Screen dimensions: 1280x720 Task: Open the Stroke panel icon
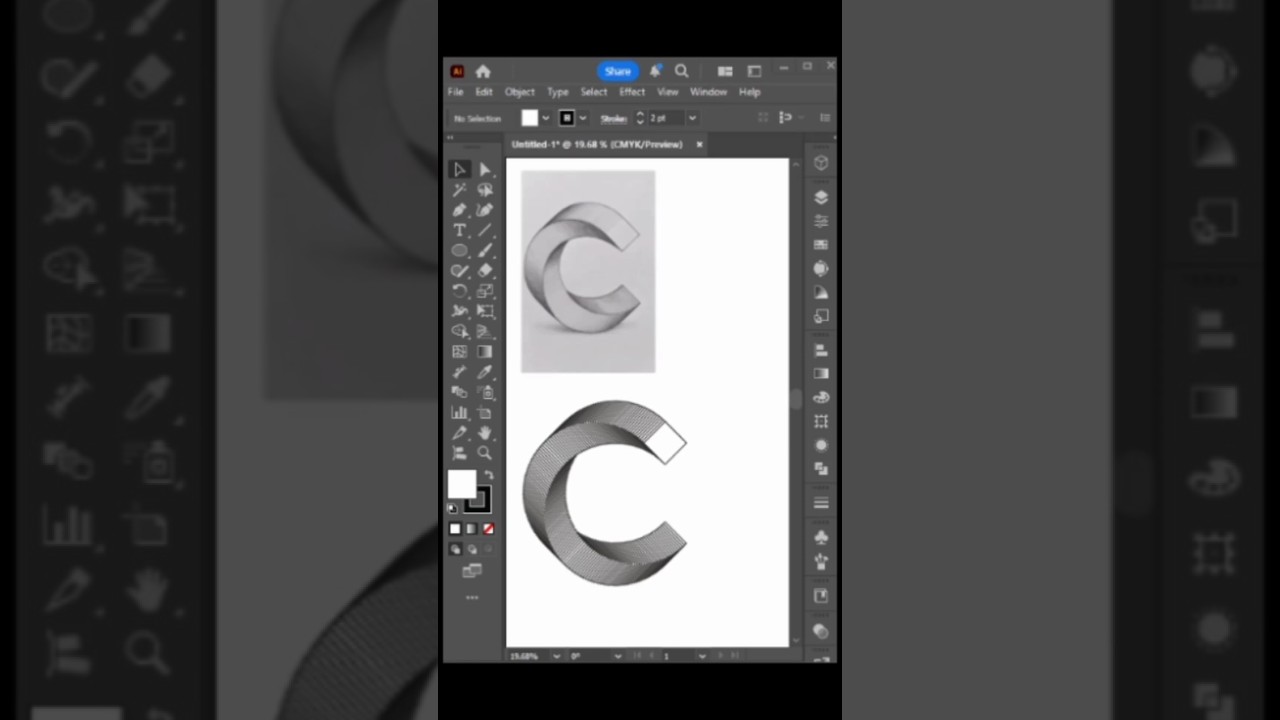[821, 503]
